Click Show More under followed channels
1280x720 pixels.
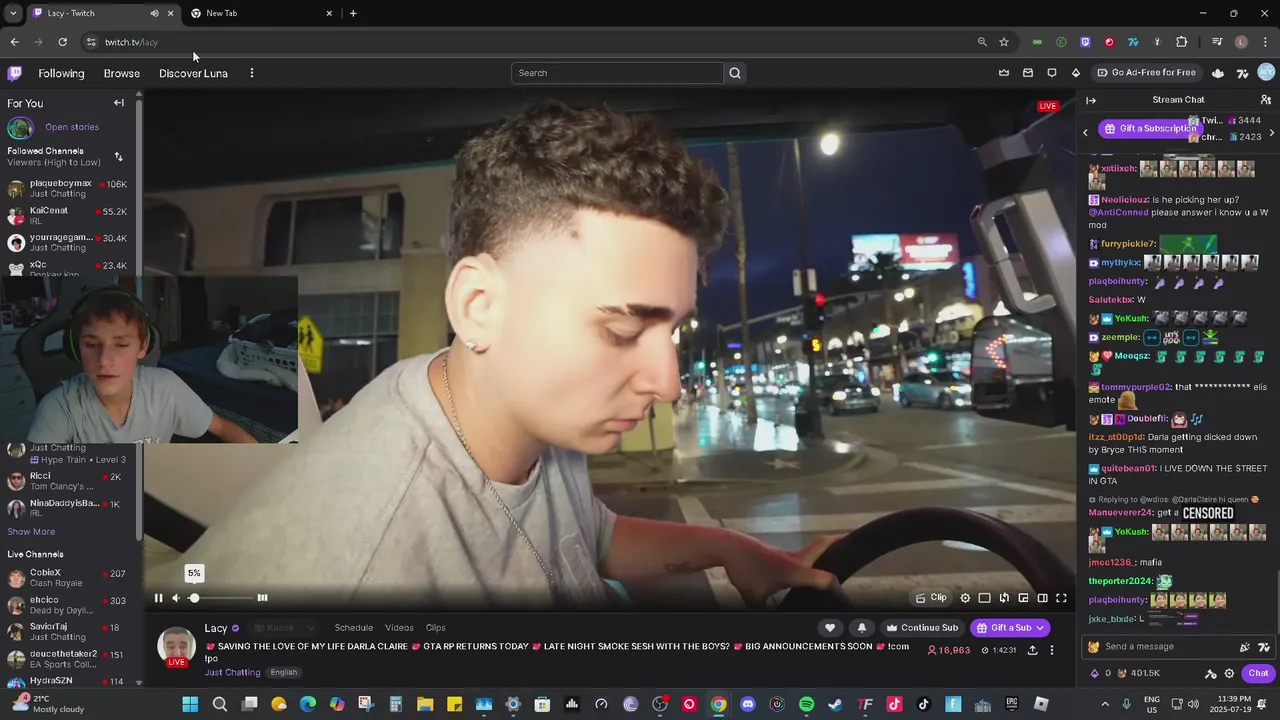31,532
